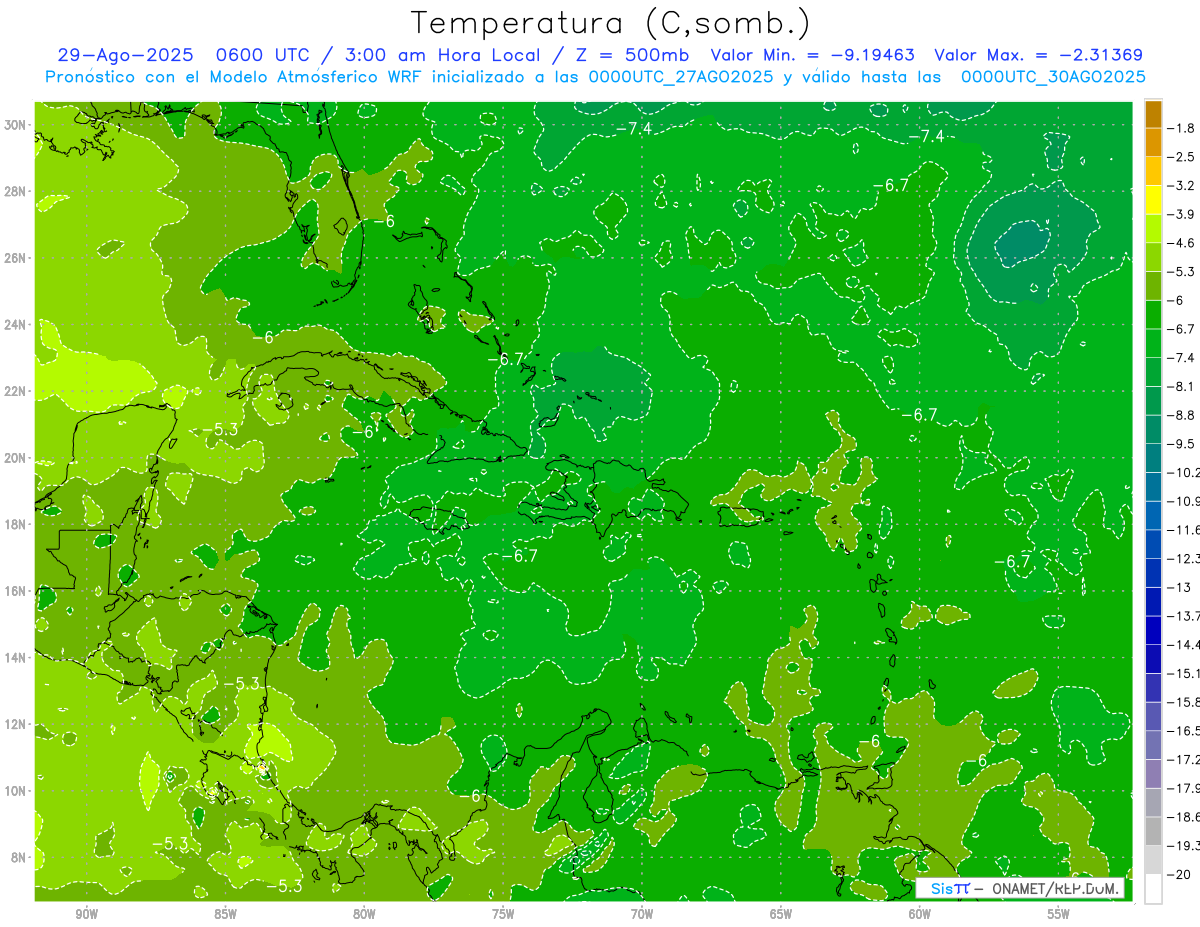The width and height of the screenshot is (1200, 927).
Task: Click the '-3.2' color scale label
Action: tap(1182, 186)
